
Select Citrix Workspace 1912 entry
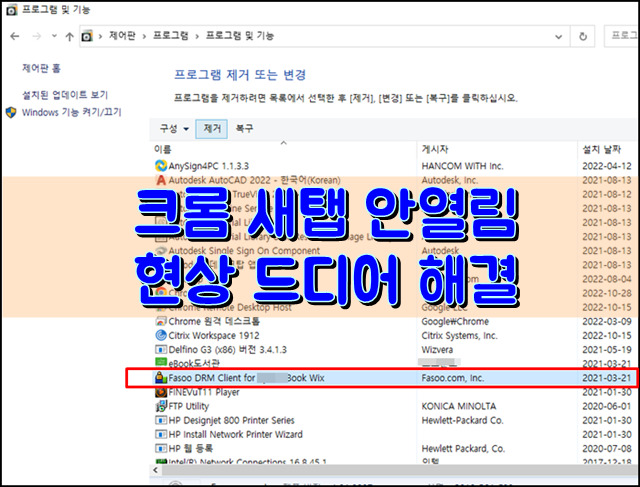[214, 336]
